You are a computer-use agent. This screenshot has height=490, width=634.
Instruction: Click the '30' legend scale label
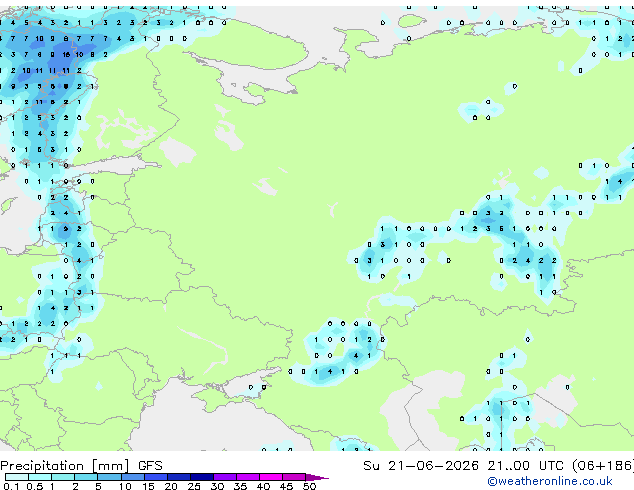click(217, 486)
